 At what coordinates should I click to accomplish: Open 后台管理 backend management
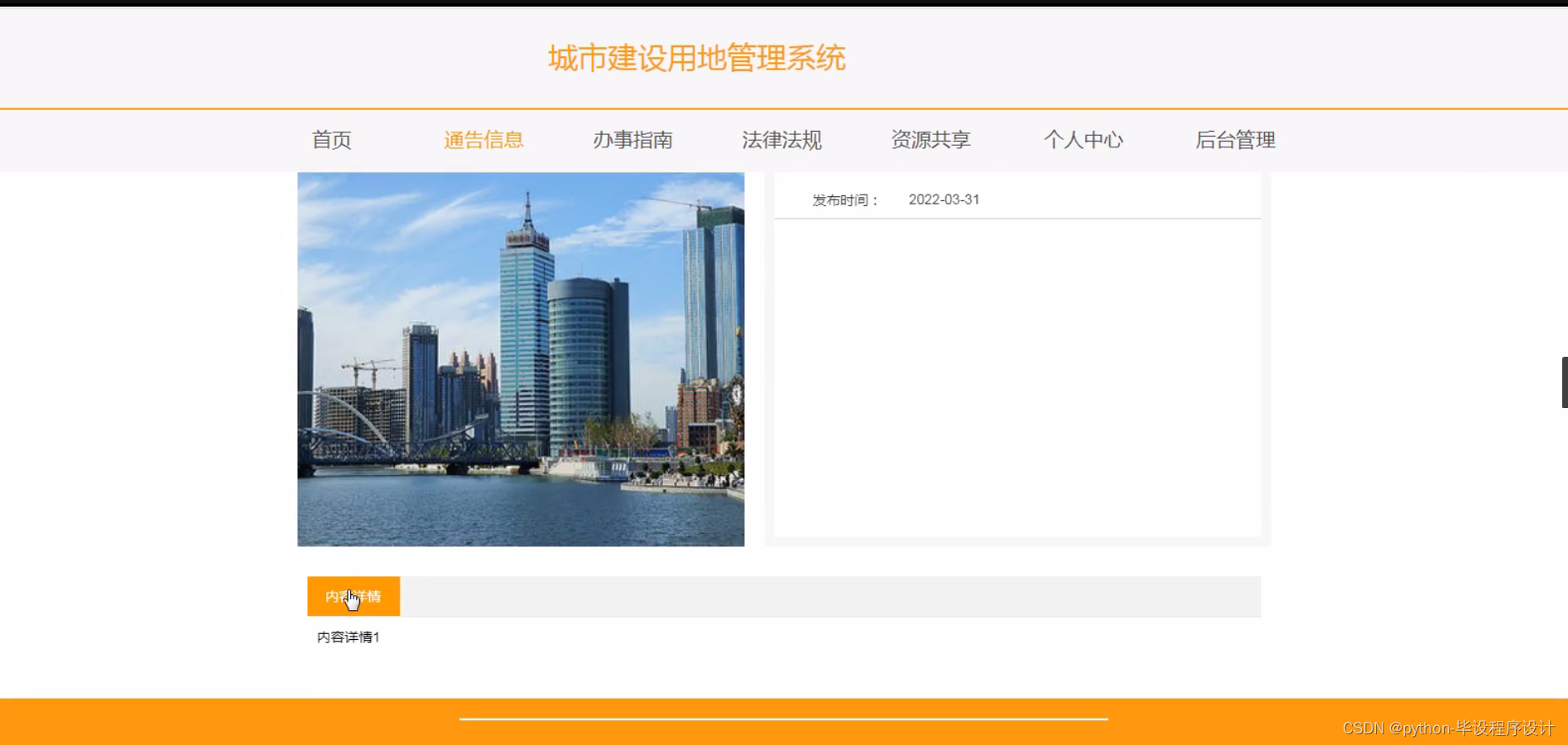click(x=1236, y=140)
